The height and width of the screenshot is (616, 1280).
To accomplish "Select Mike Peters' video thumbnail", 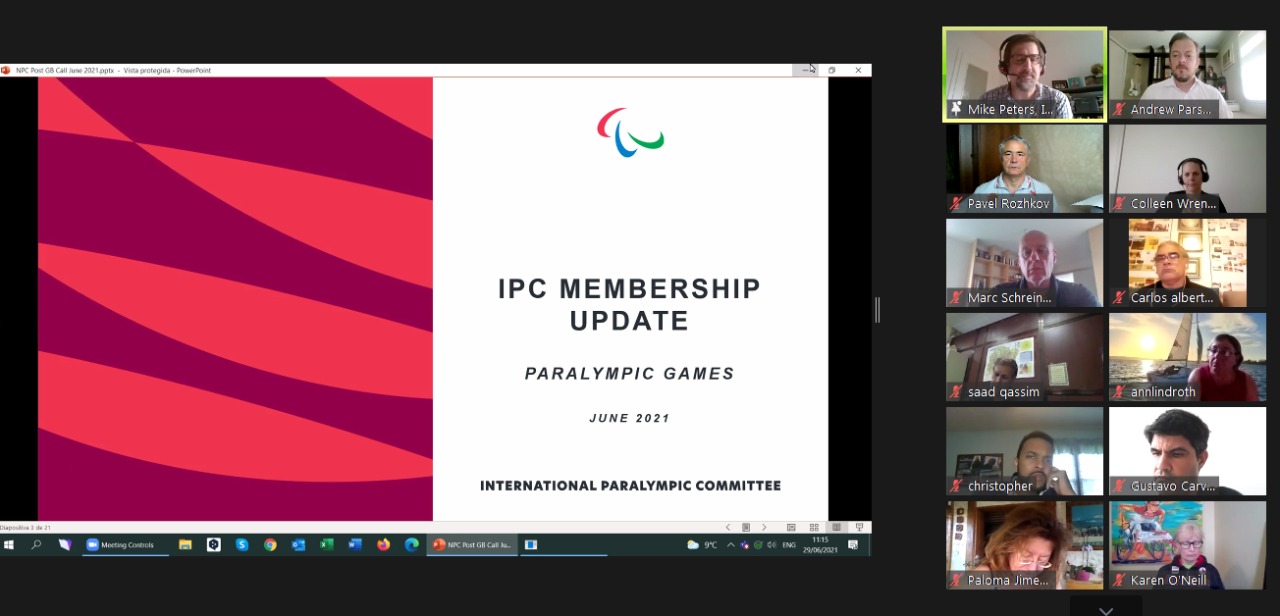I will pos(1024,74).
